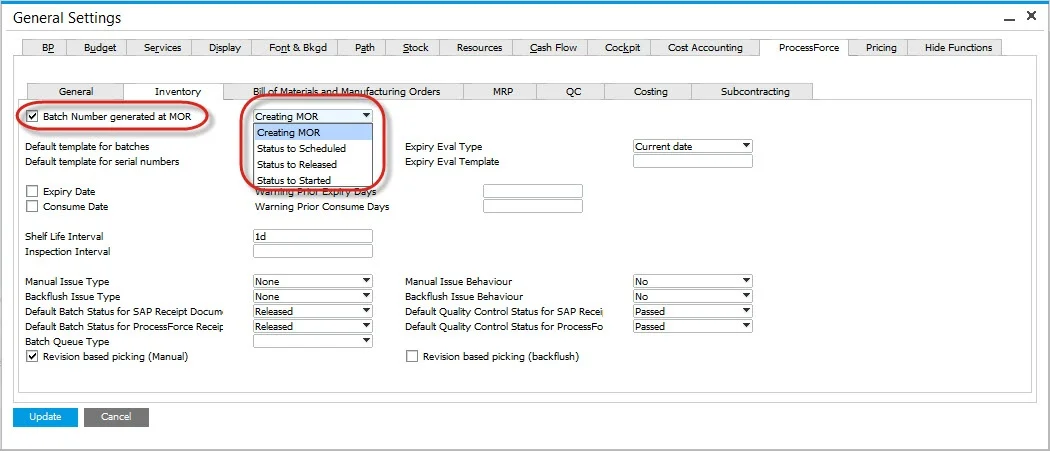Image resolution: width=1050 pixels, height=451 pixels.
Task: Enable Revision based picking (backflush)
Action: 412,357
